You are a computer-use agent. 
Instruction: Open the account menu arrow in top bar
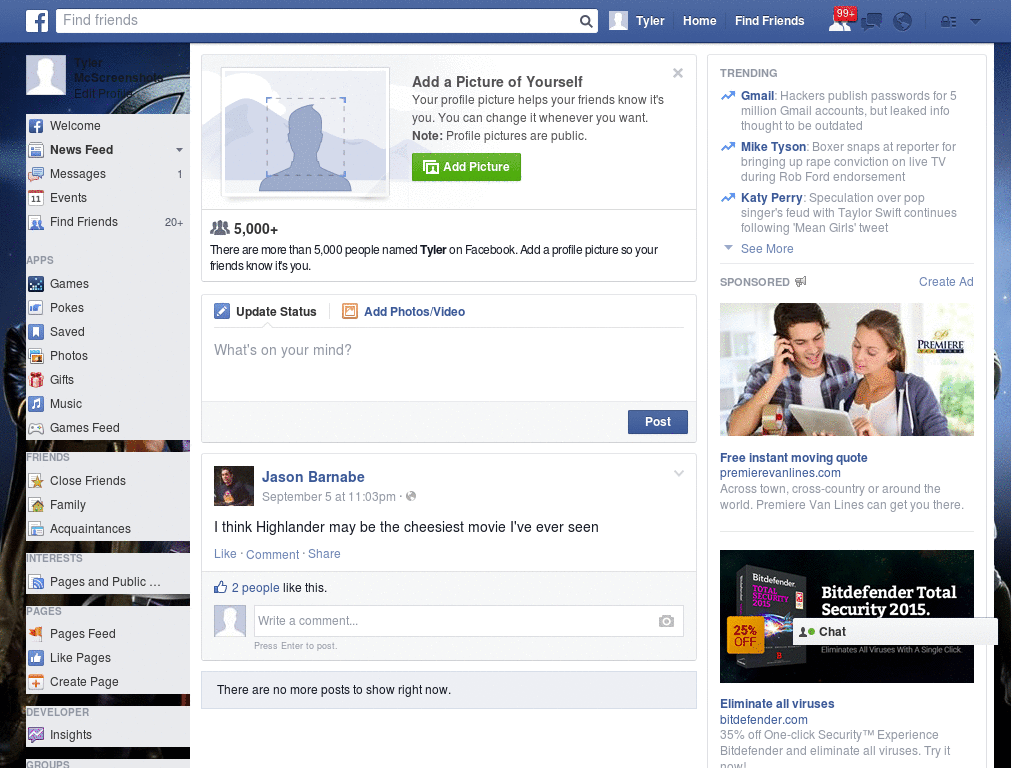pos(975,22)
